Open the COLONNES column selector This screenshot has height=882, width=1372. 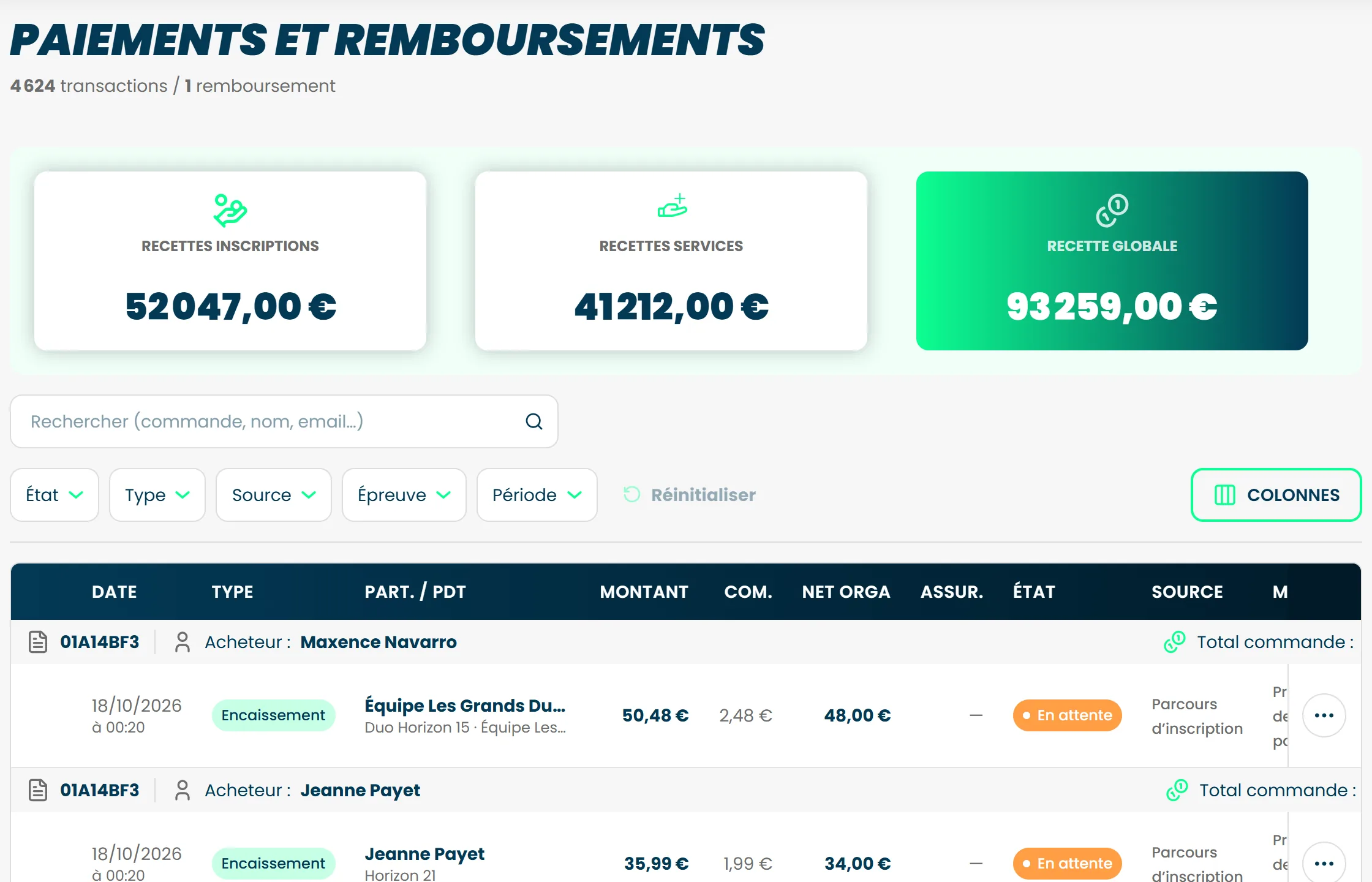1276,495
